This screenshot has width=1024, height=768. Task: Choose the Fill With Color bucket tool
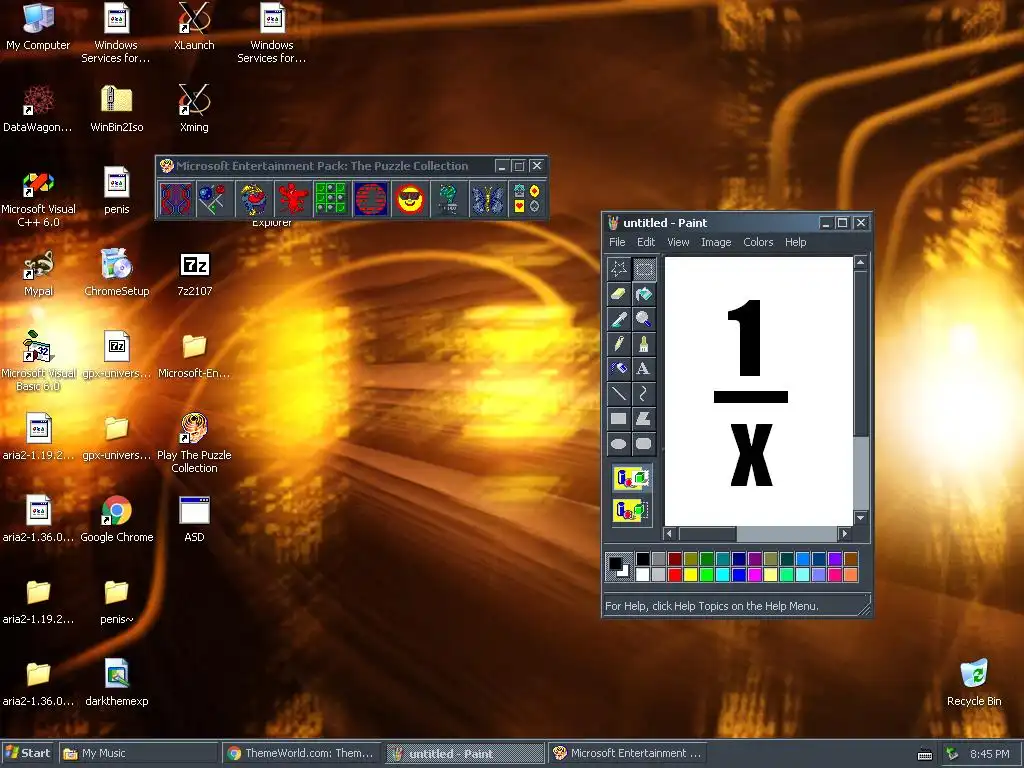643,294
